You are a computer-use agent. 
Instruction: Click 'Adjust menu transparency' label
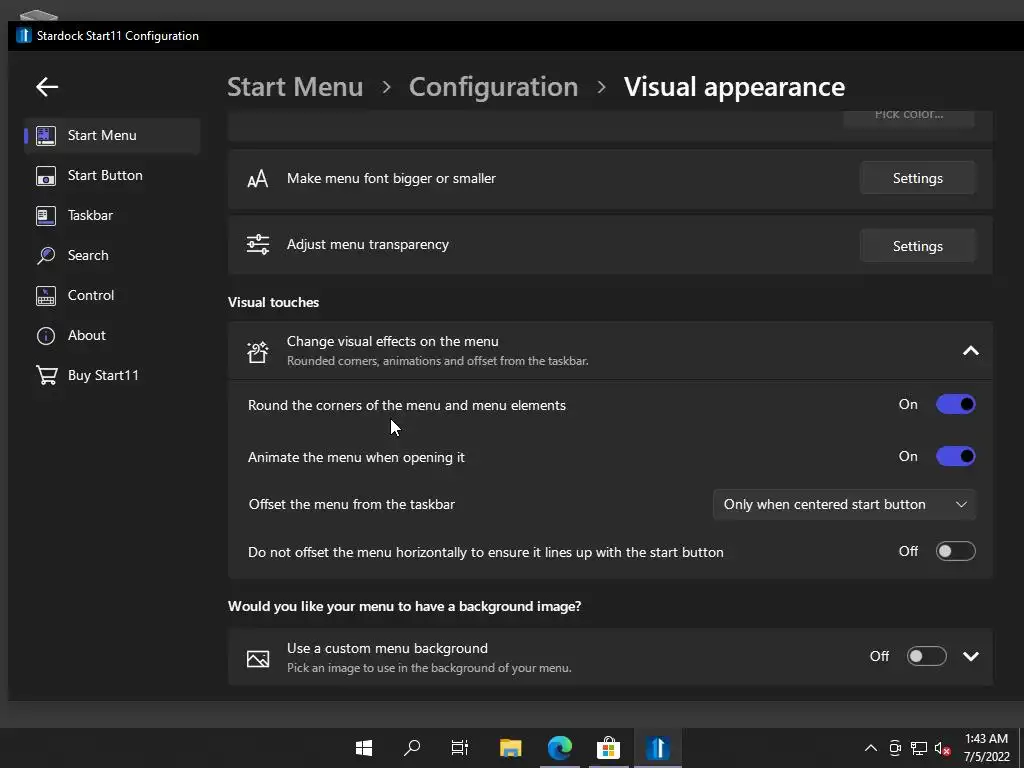tap(368, 244)
